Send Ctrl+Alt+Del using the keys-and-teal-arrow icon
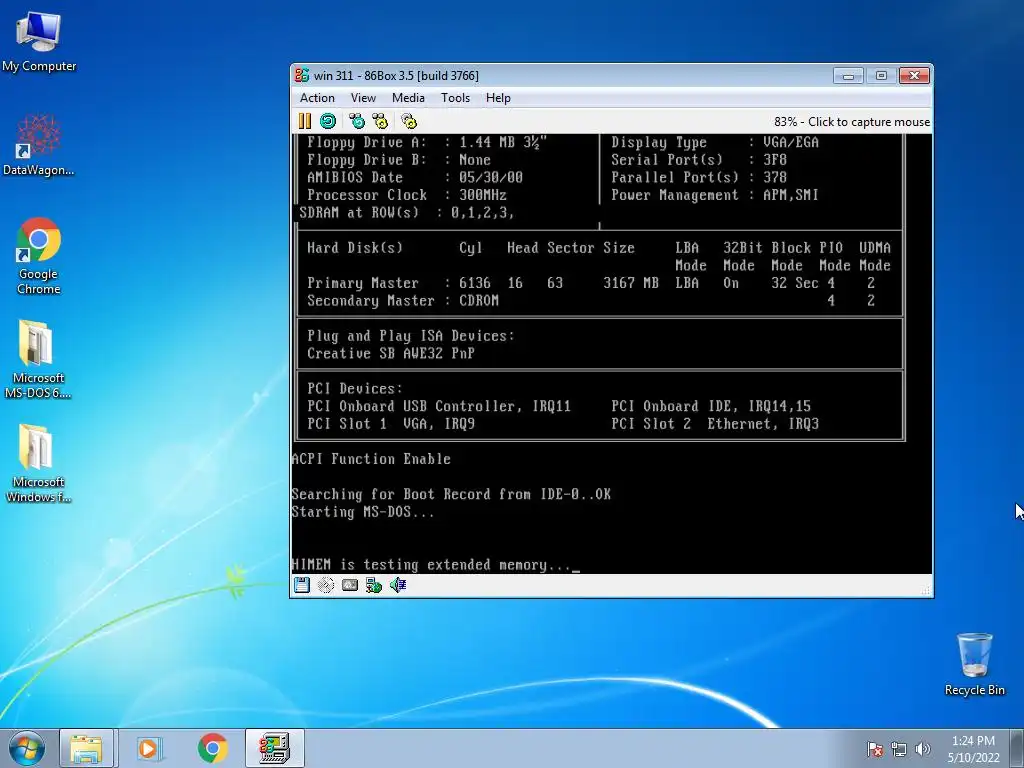 coord(357,121)
